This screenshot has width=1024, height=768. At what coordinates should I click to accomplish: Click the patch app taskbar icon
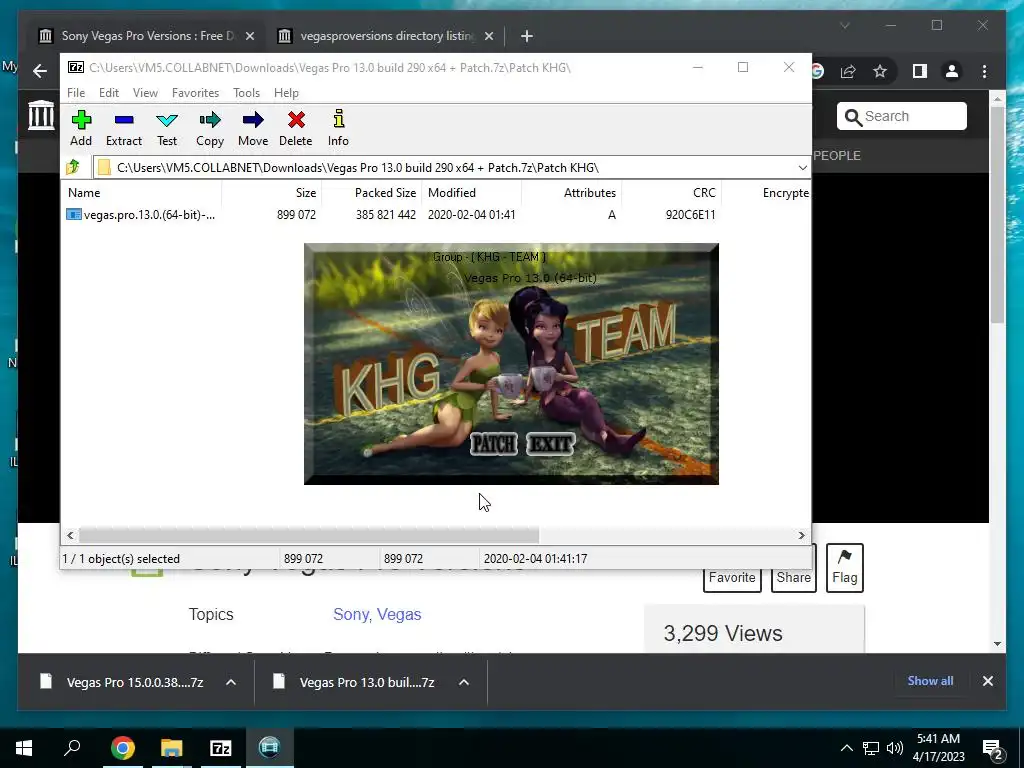tap(269, 748)
